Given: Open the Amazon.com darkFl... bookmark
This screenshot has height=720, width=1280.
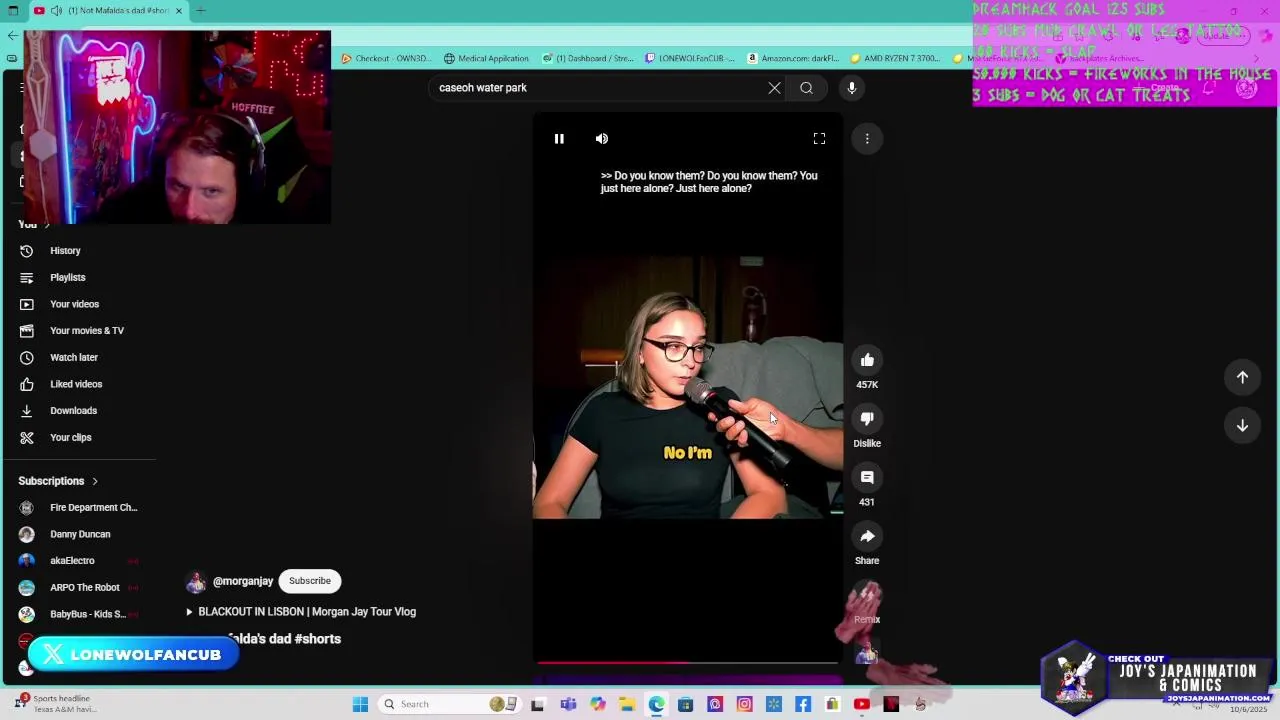Looking at the screenshot, I should (x=794, y=58).
